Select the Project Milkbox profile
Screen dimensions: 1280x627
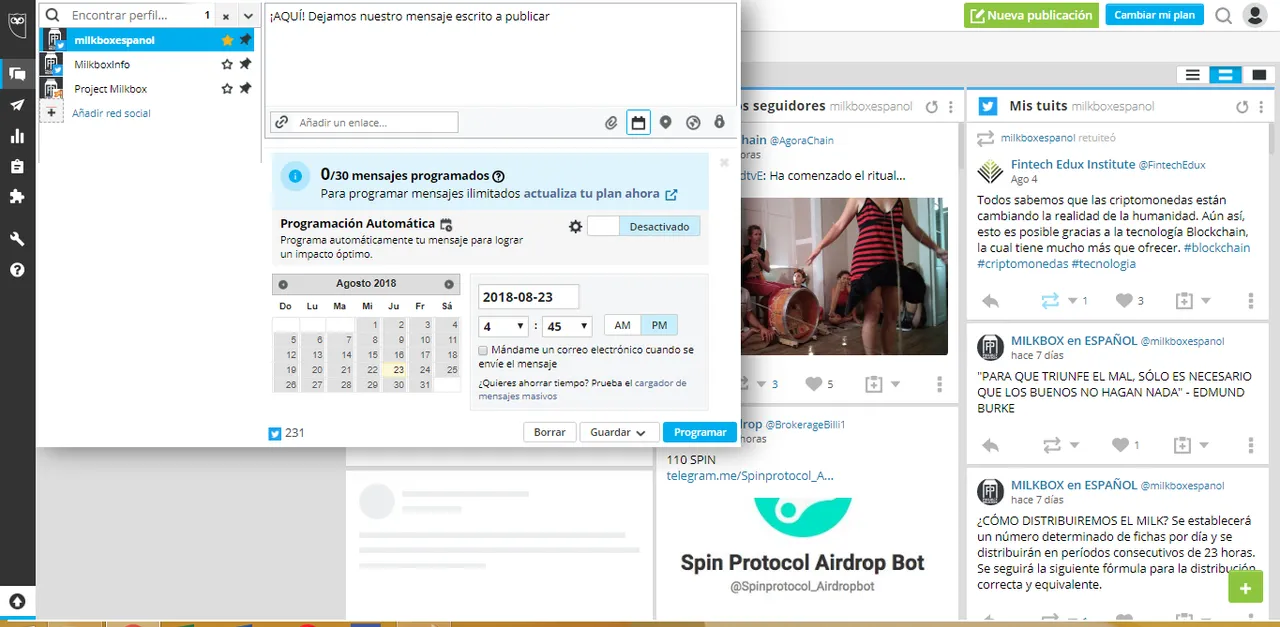(146, 89)
